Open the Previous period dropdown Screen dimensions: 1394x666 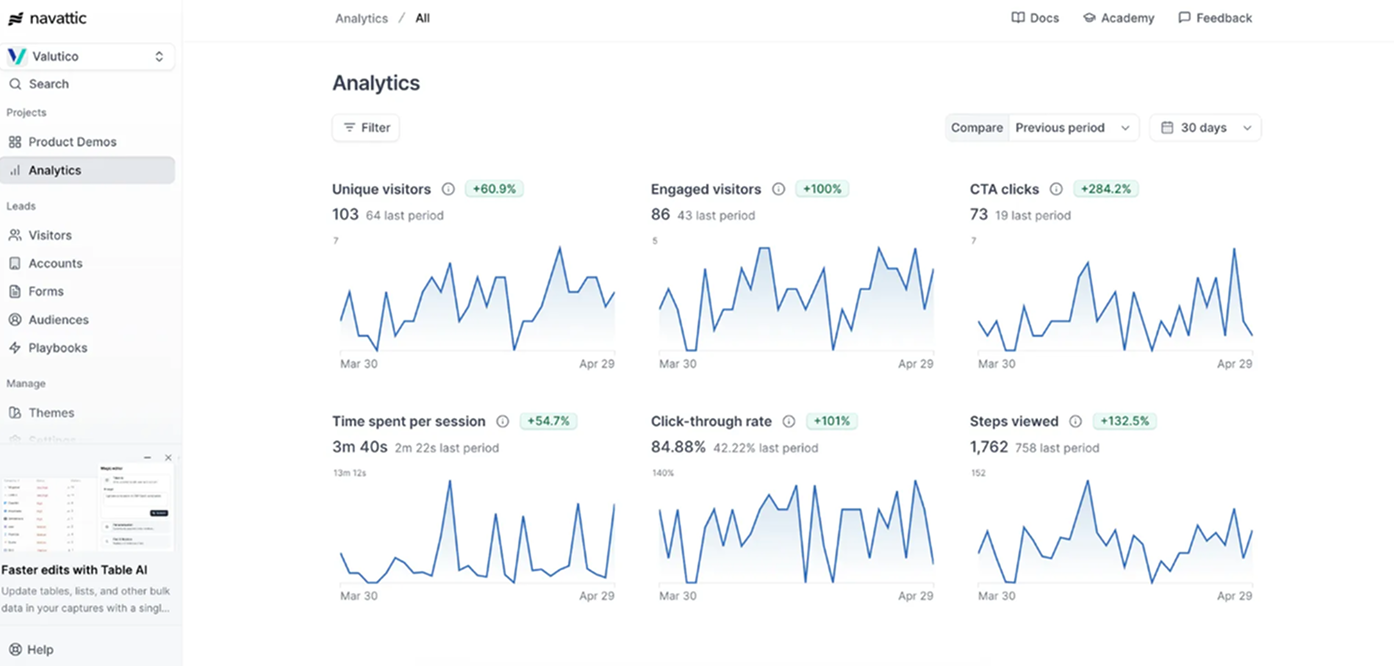click(x=1072, y=127)
